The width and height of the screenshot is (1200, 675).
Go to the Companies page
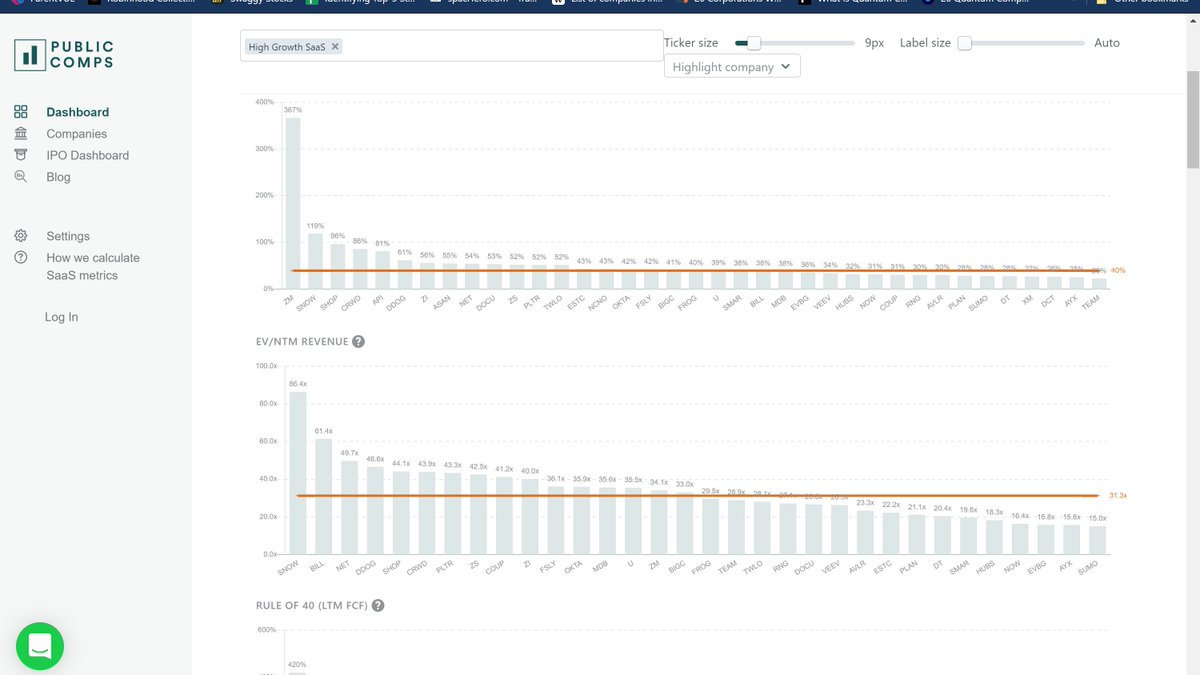[x=77, y=134]
